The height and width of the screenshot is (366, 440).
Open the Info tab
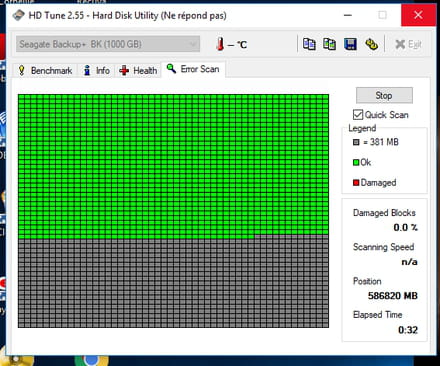(96, 71)
